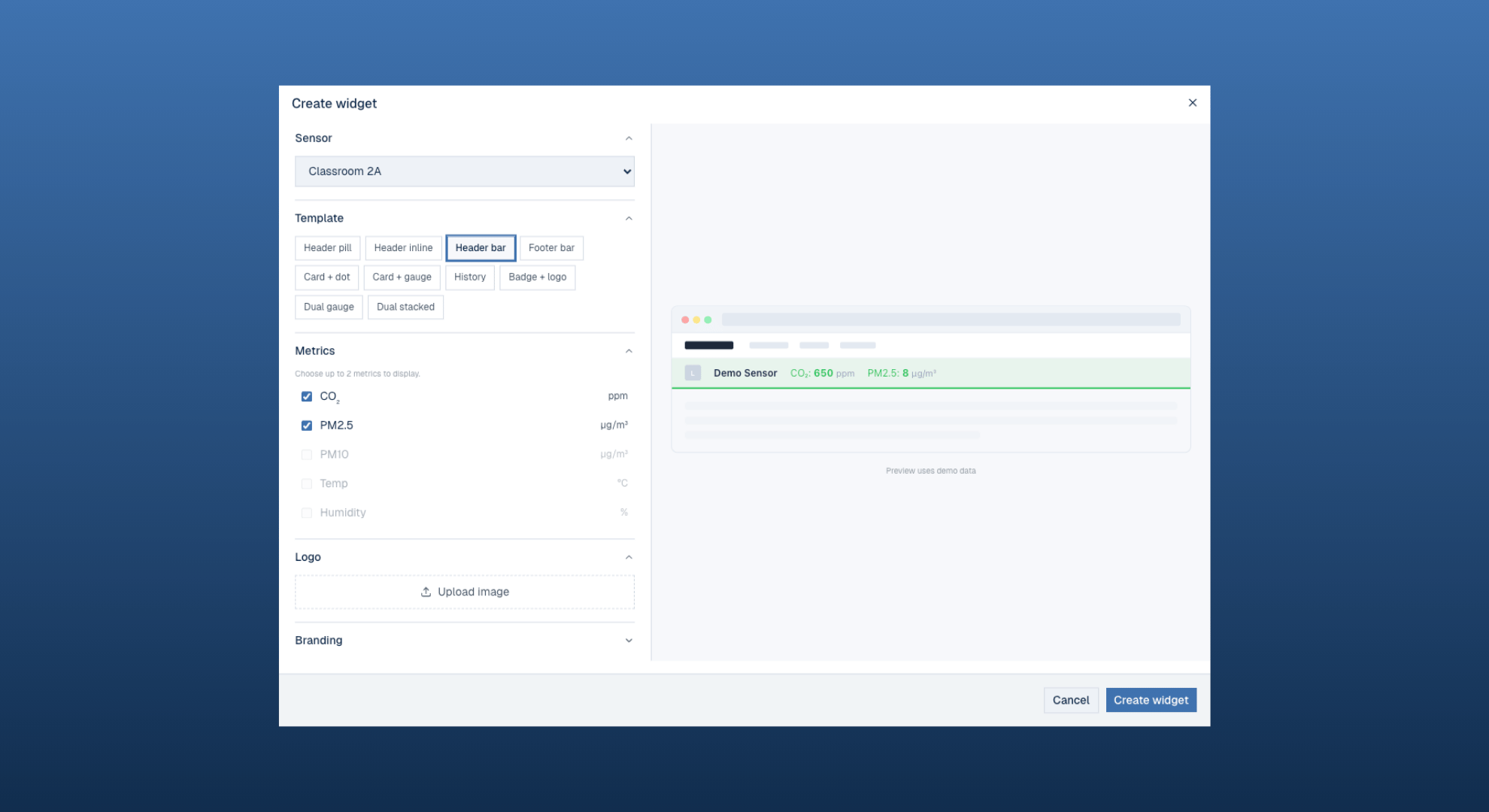Close the Create widget dialog
Screen dimensions: 1489x812
coord(1192,102)
